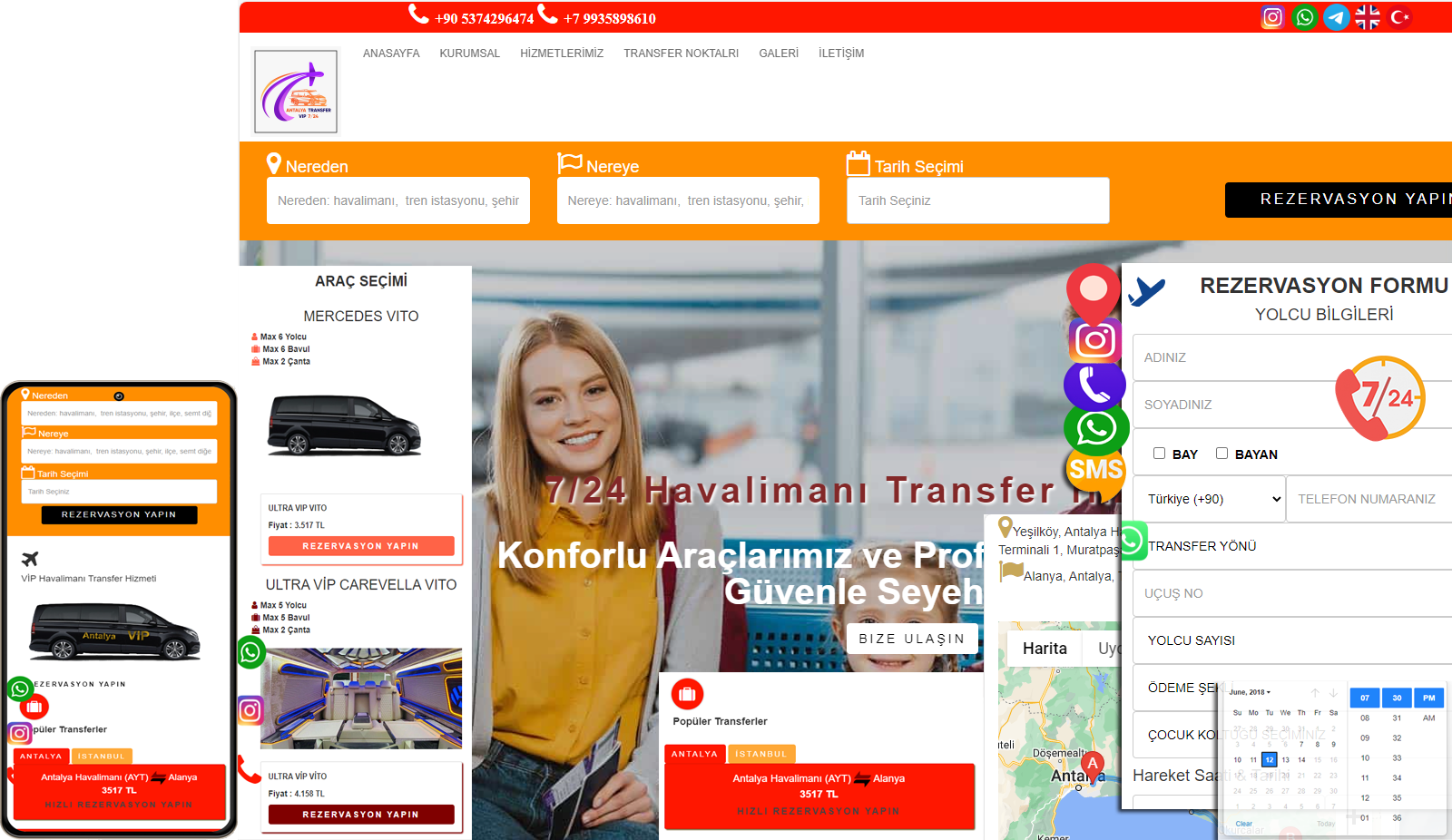
Task: Select ISTANBUL tab in the phone mockup
Action: (x=101, y=756)
